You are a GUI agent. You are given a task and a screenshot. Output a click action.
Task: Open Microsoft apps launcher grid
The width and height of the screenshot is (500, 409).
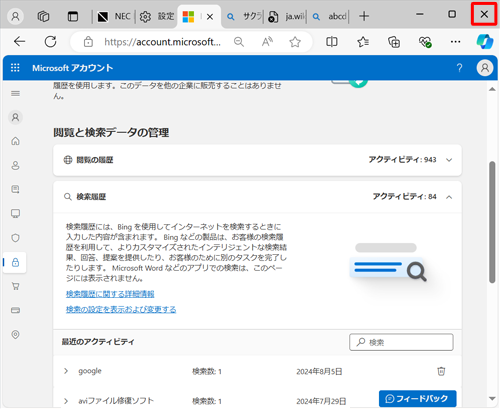coord(15,68)
